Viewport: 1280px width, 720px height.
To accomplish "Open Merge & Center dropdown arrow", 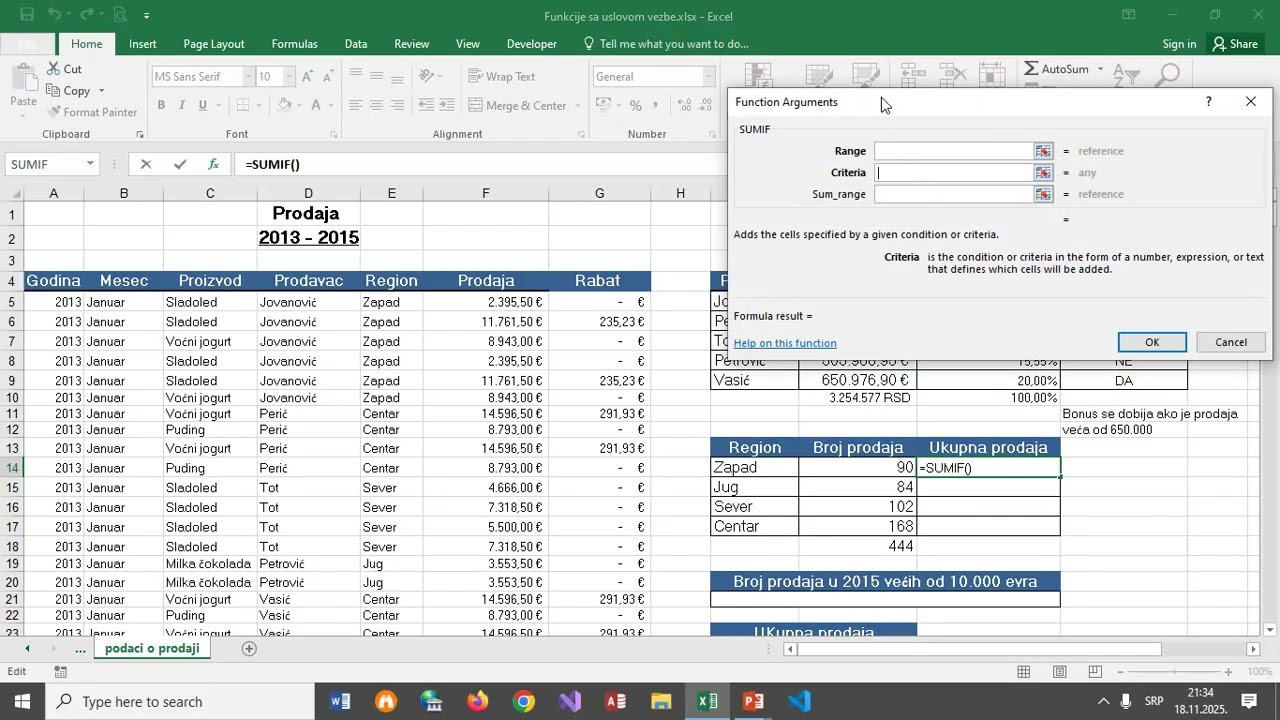I will (x=577, y=105).
